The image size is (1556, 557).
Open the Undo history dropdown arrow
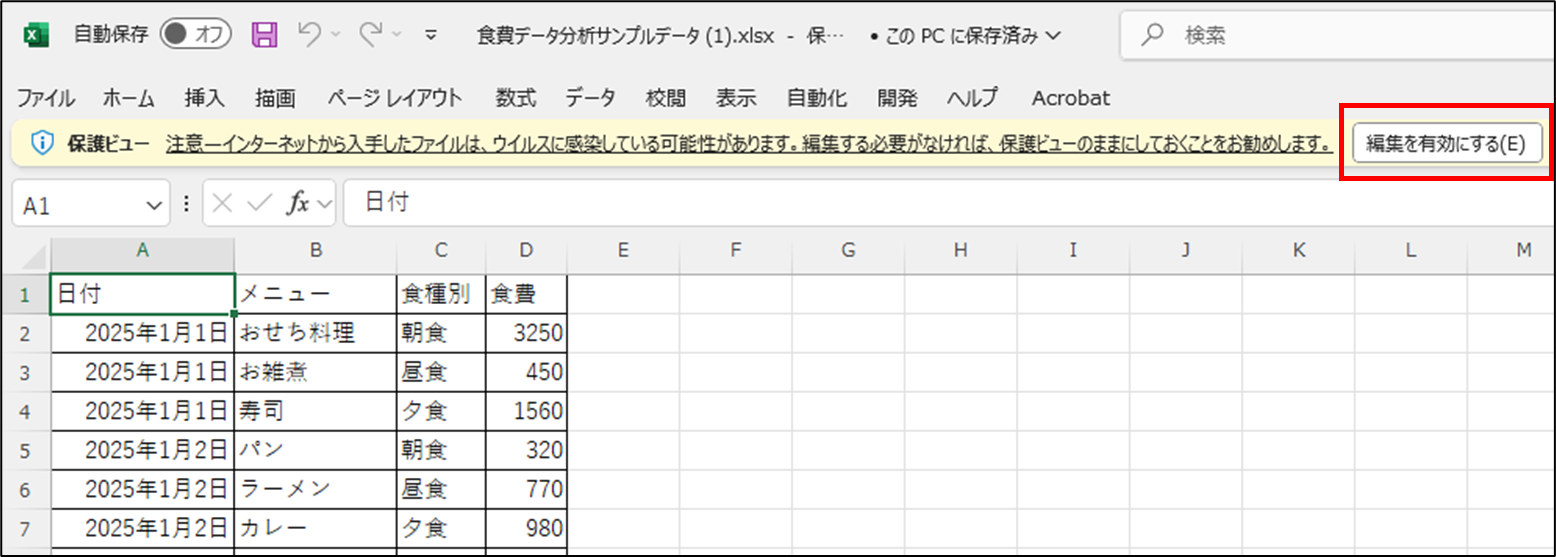click(336, 35)
